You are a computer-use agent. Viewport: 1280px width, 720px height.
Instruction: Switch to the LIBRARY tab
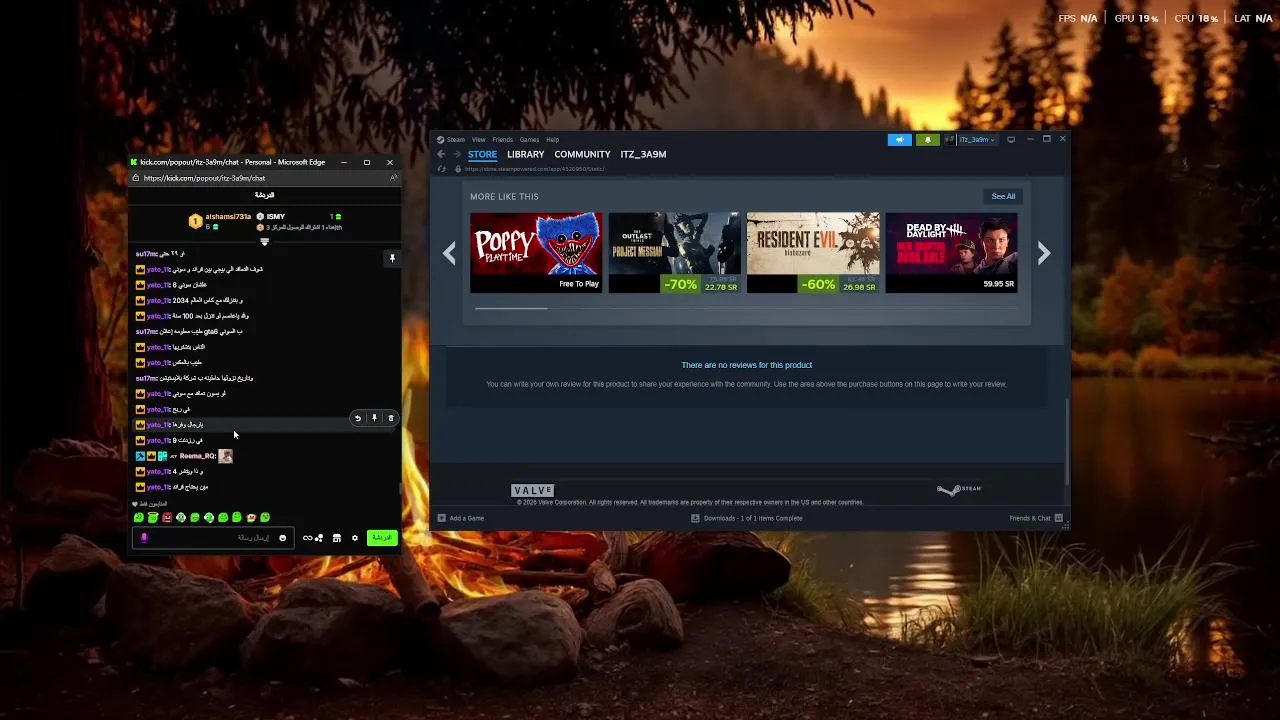tap(525, 154)
